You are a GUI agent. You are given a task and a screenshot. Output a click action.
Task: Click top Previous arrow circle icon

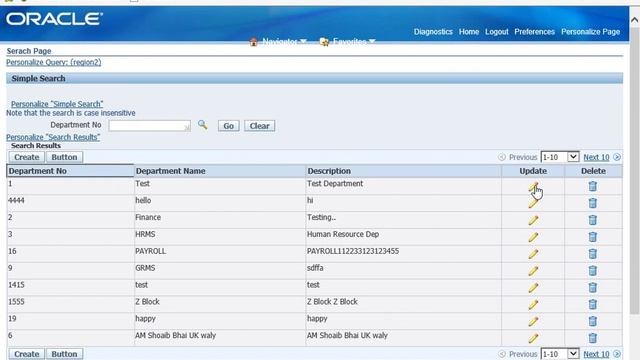pyautogui.click(x=502, y=157)
